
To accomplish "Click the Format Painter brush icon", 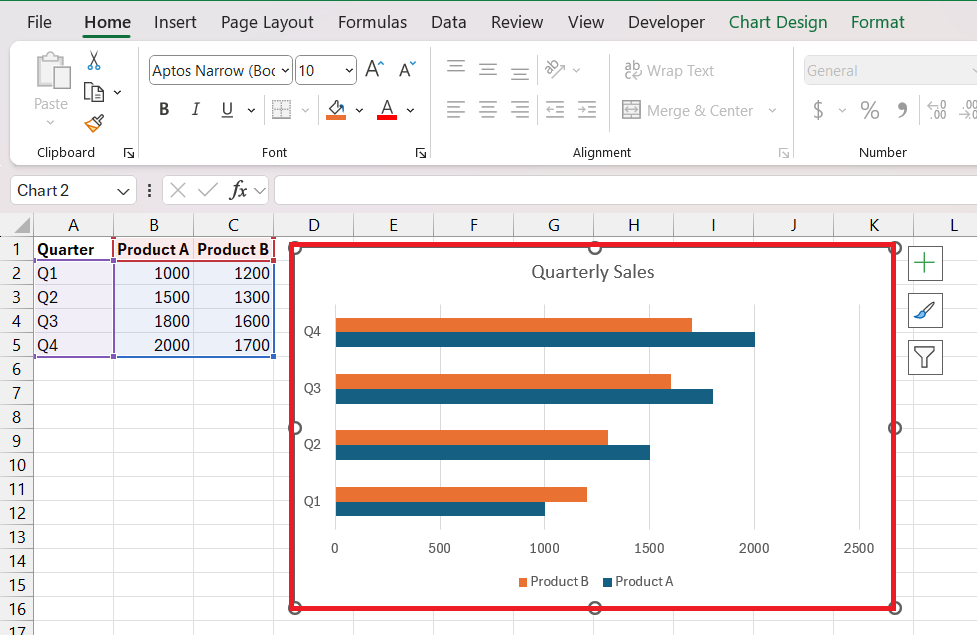I will [x=94, y=123].
